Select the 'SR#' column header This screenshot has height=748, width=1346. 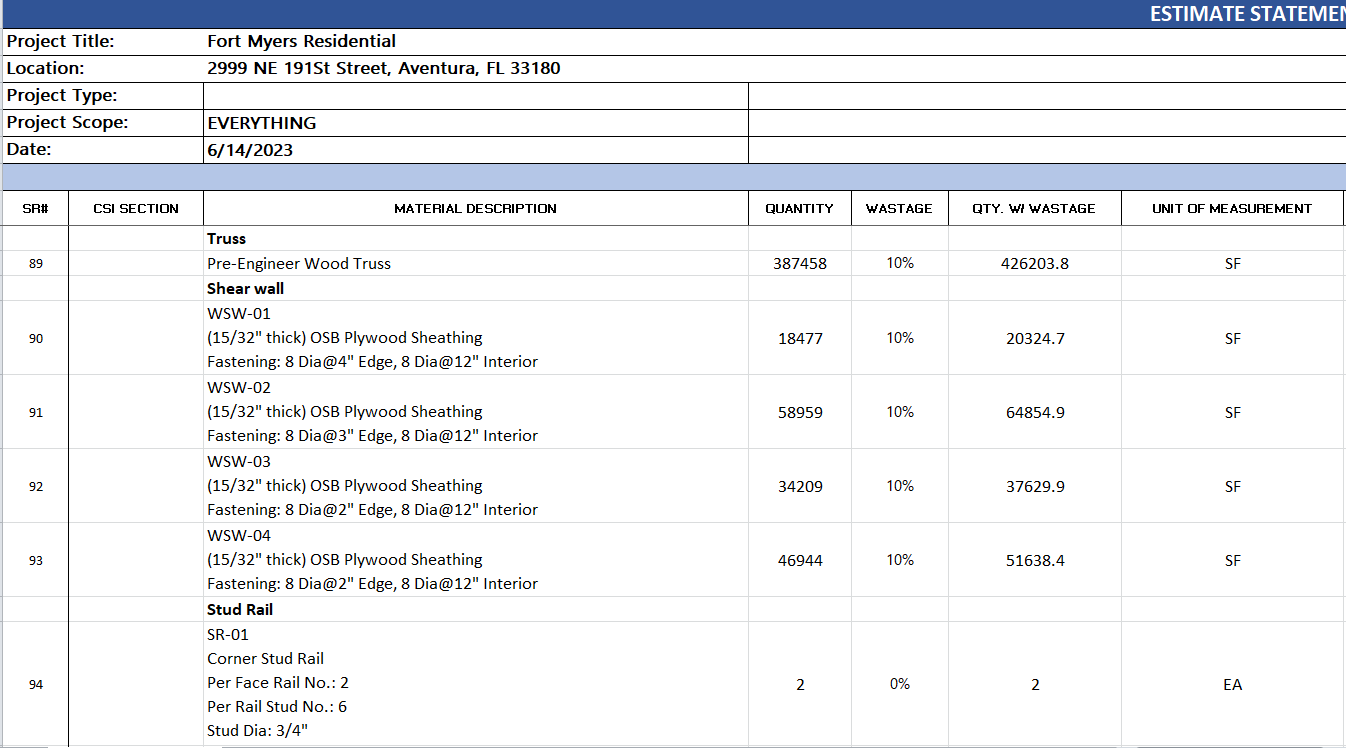coord(35,208)
